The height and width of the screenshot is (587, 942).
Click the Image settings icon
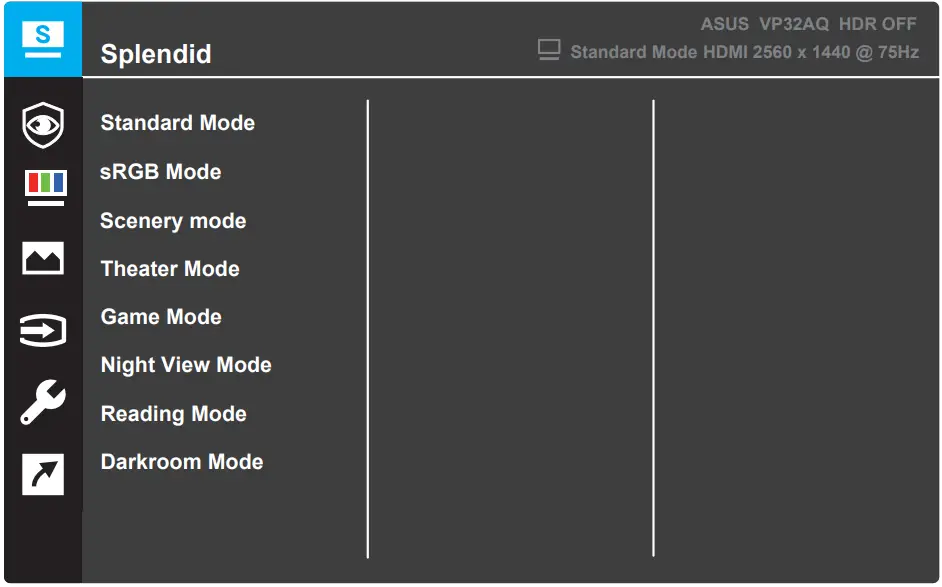42,258
